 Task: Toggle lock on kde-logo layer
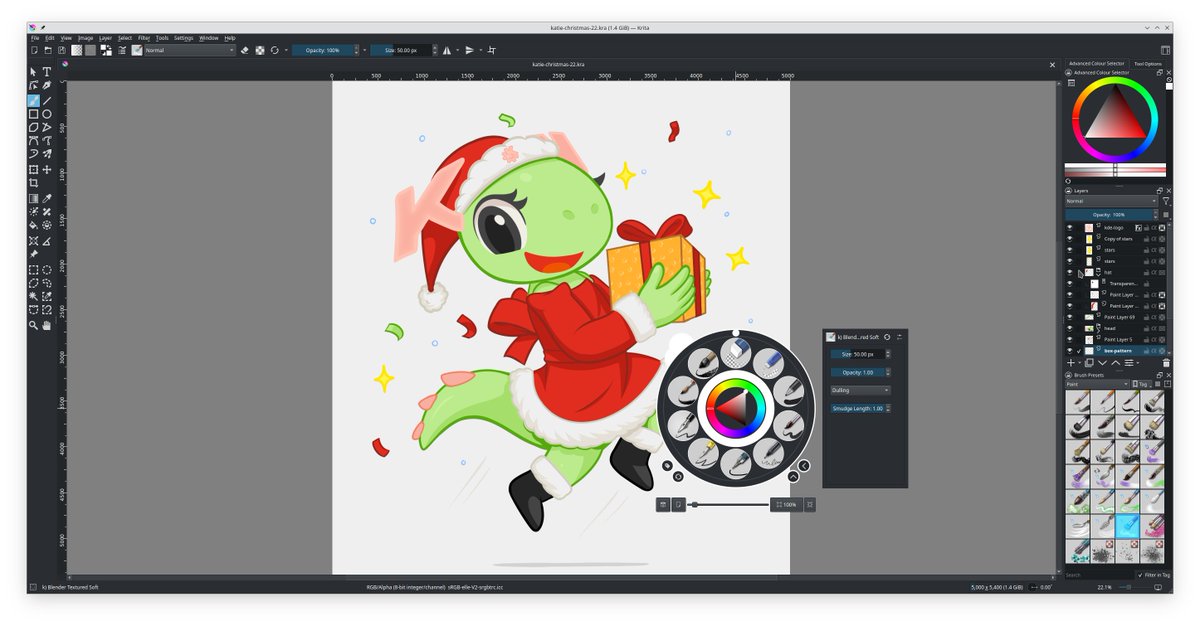tap(1146, 228)
